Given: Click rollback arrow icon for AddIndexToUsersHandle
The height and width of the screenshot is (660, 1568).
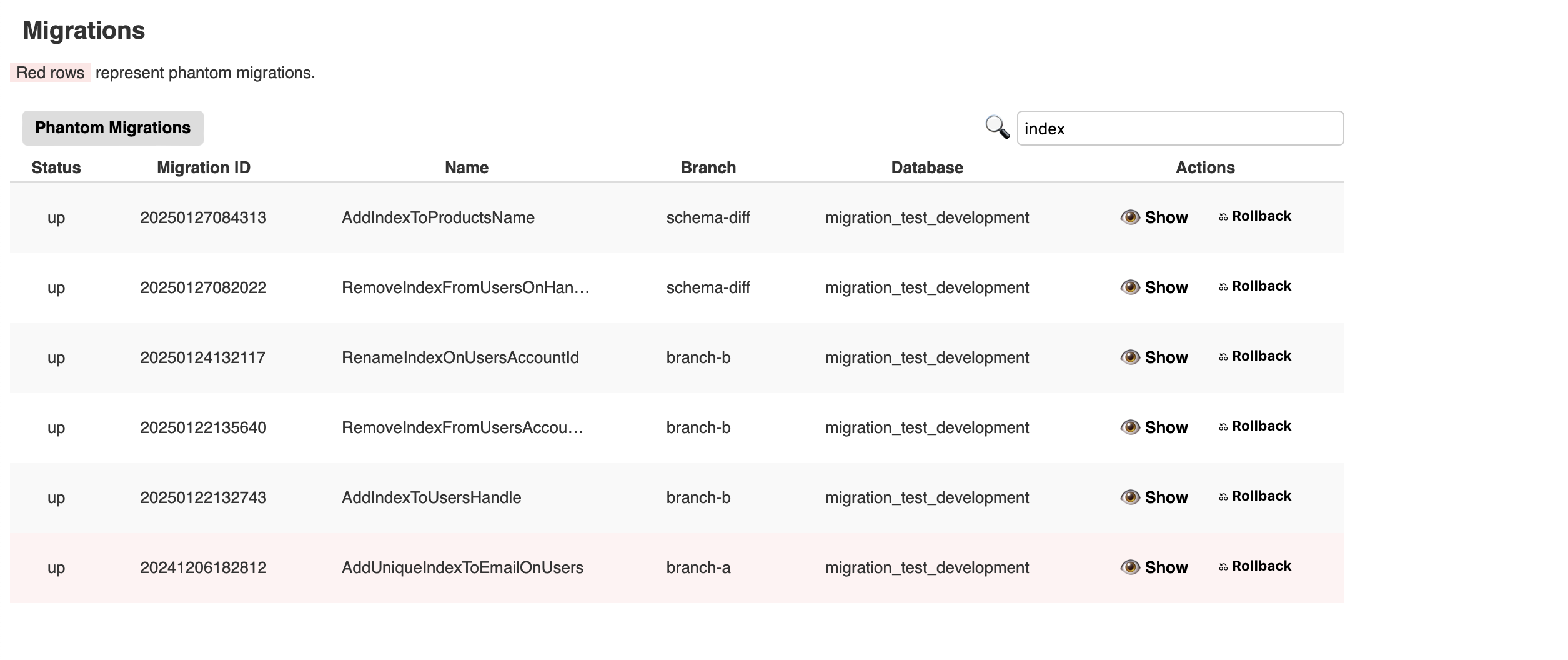Looking at the screenshot, I should point(1223,497).
